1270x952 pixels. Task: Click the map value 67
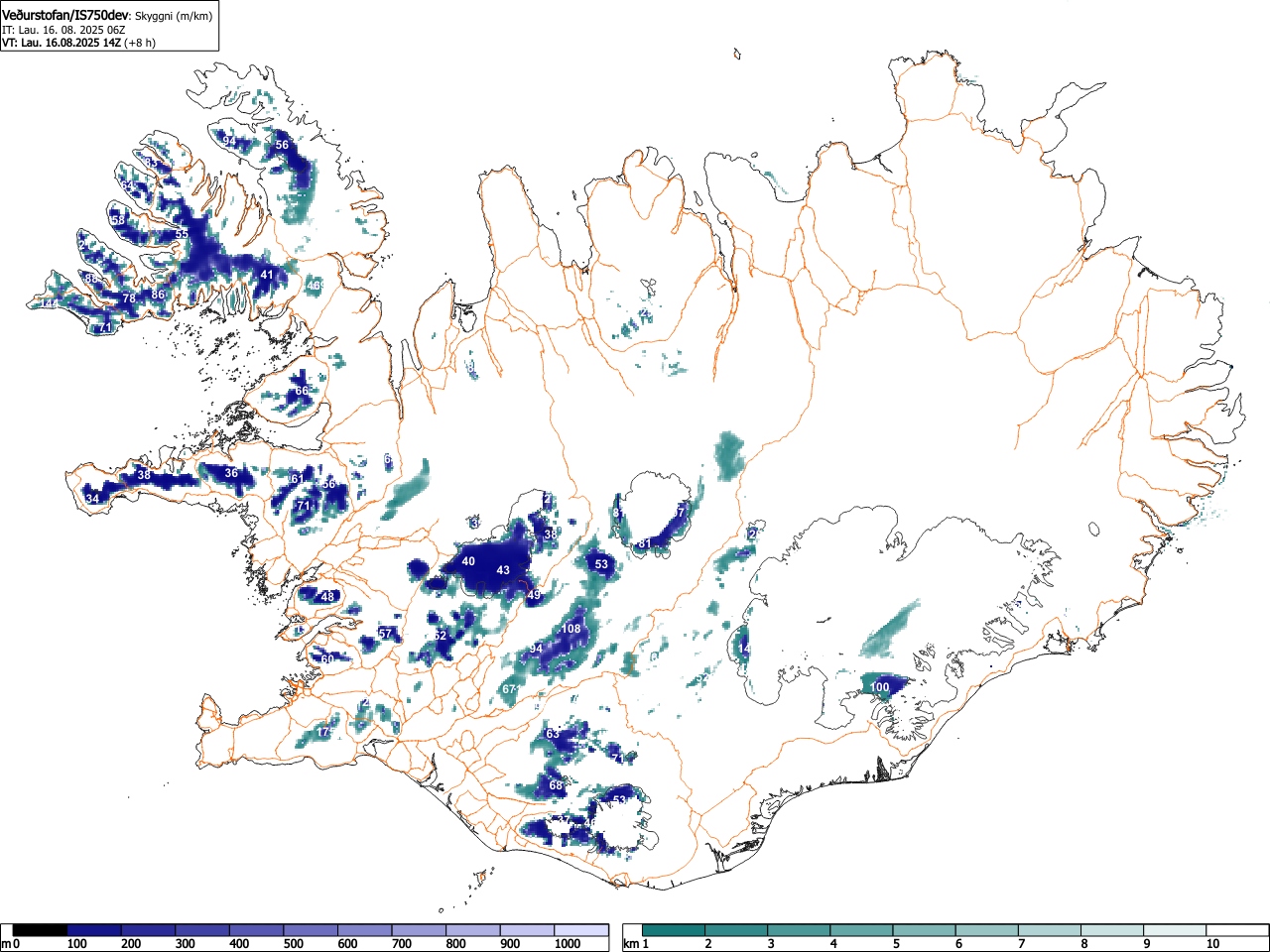509,689
